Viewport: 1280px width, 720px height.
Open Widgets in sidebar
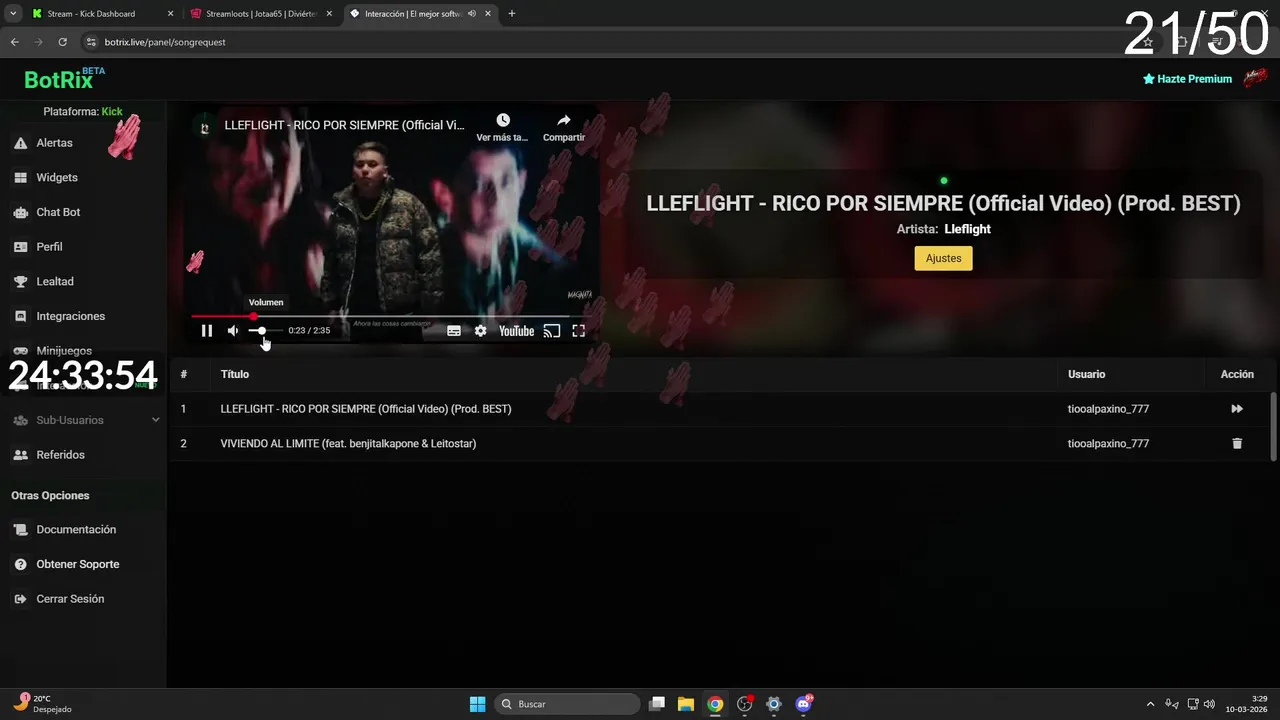[x=57, y=177]
